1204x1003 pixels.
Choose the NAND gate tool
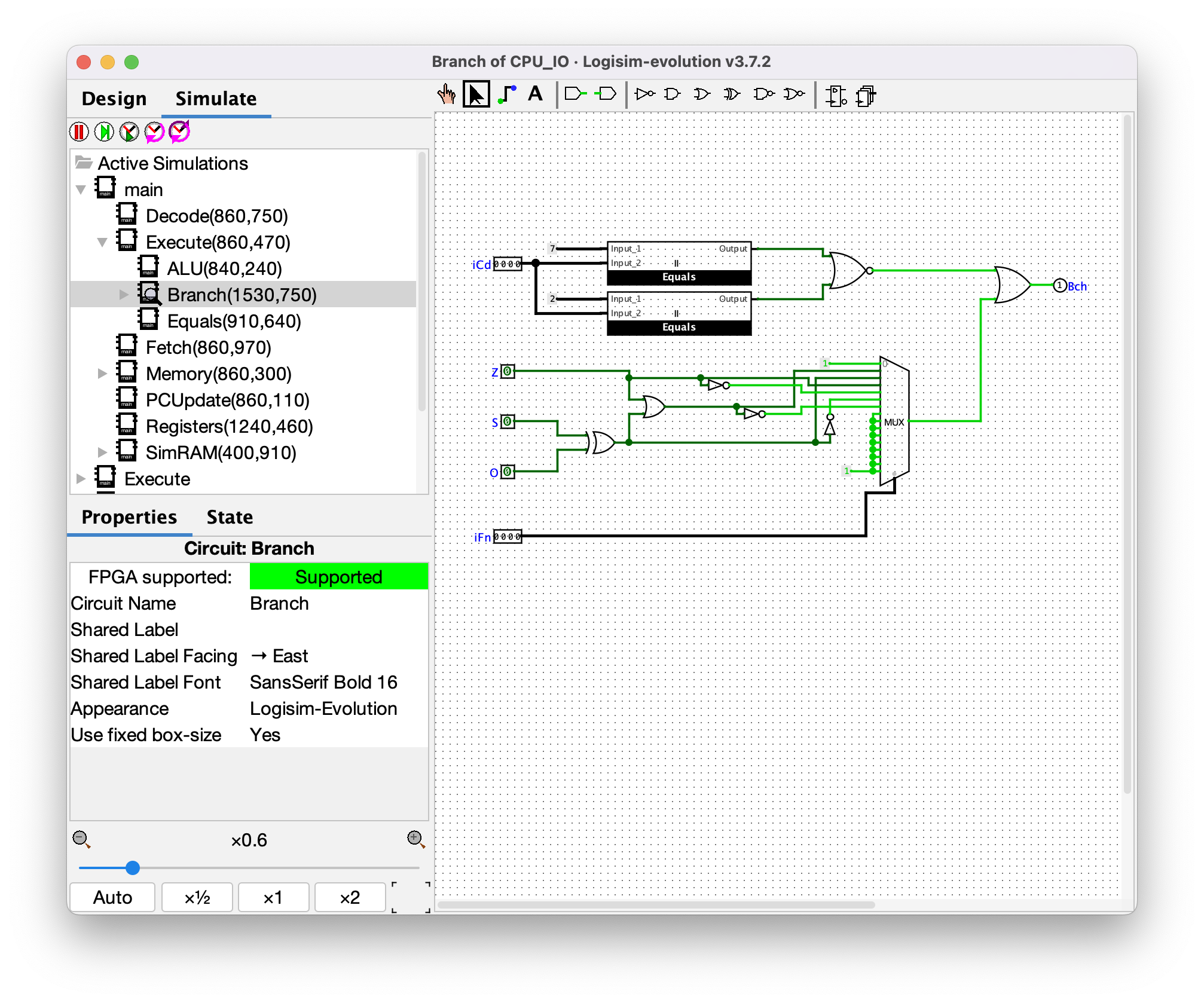pyautogui.click(x=763, y=94)
